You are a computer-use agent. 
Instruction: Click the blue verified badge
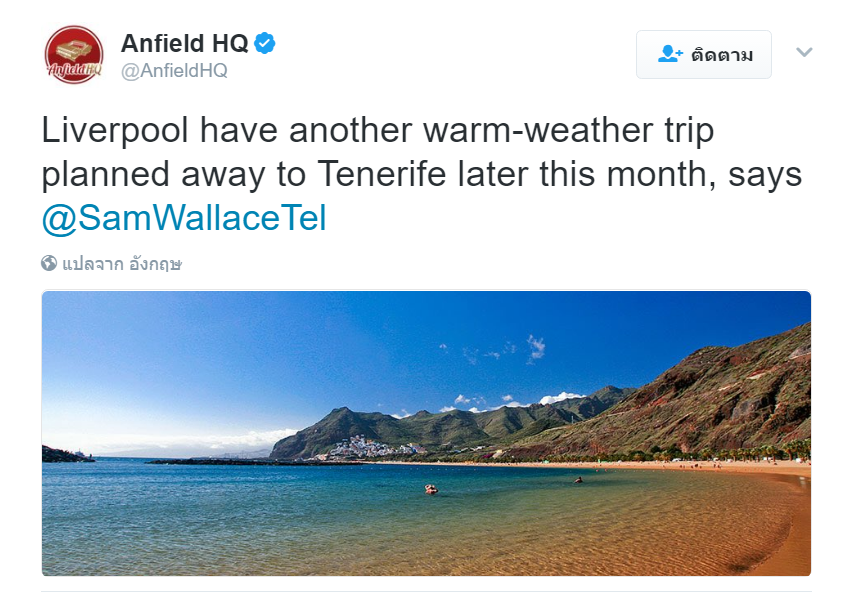[264, 43]
